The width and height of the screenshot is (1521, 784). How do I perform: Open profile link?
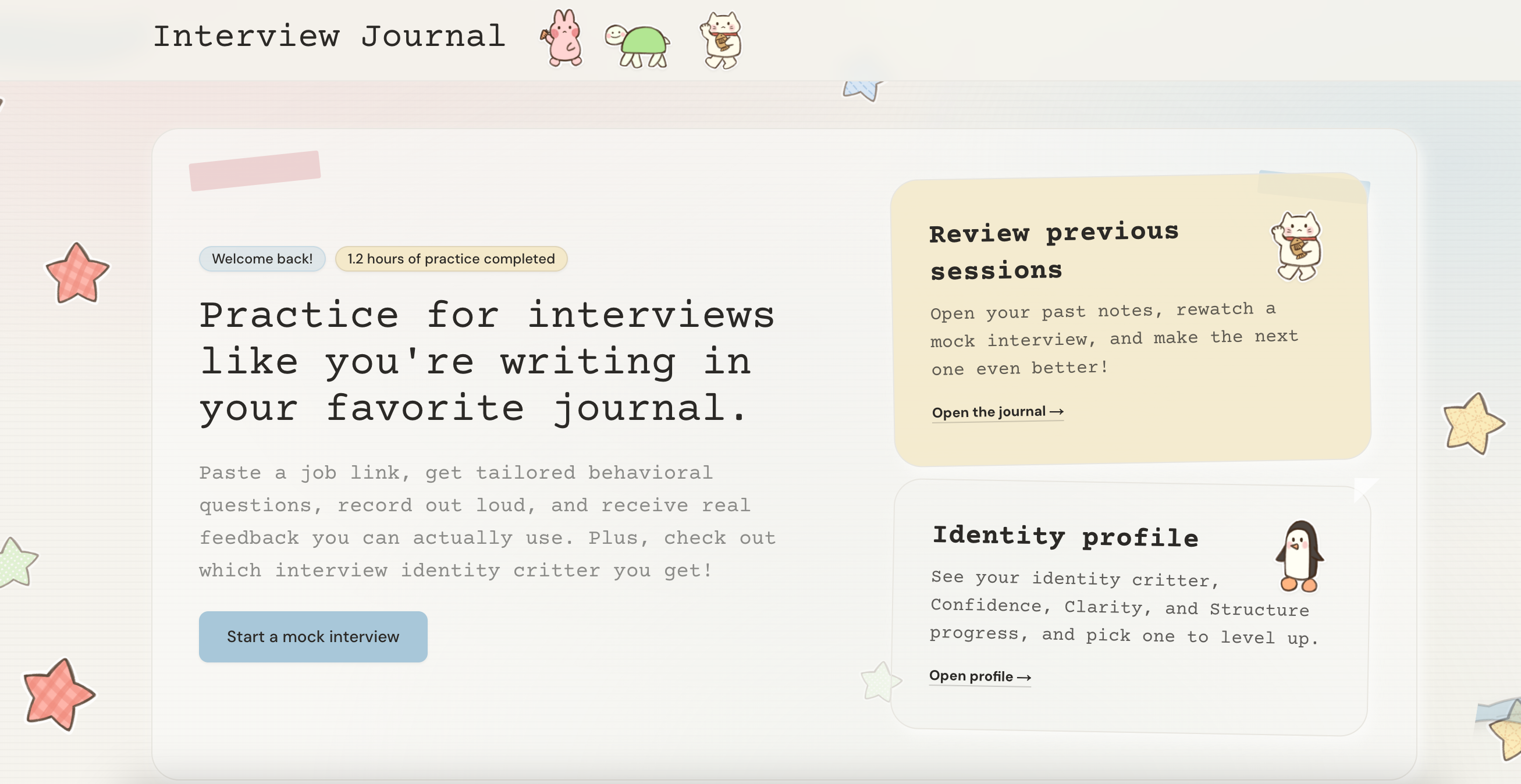coord(980,676)
